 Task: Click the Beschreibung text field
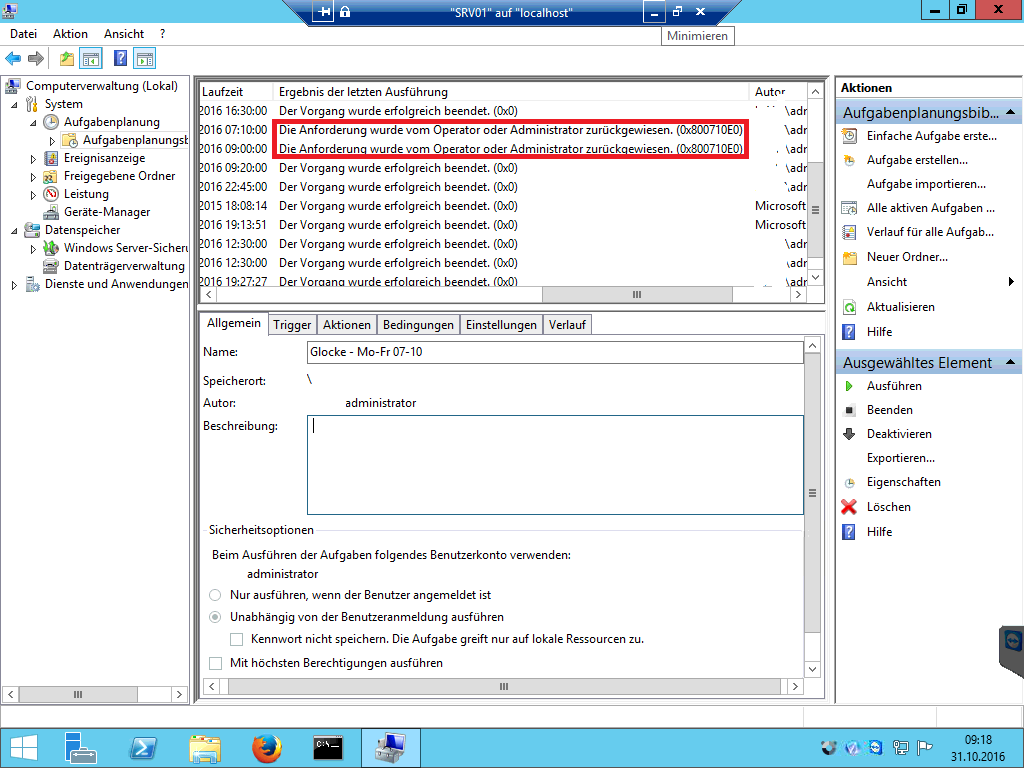(x=554, y=465)
